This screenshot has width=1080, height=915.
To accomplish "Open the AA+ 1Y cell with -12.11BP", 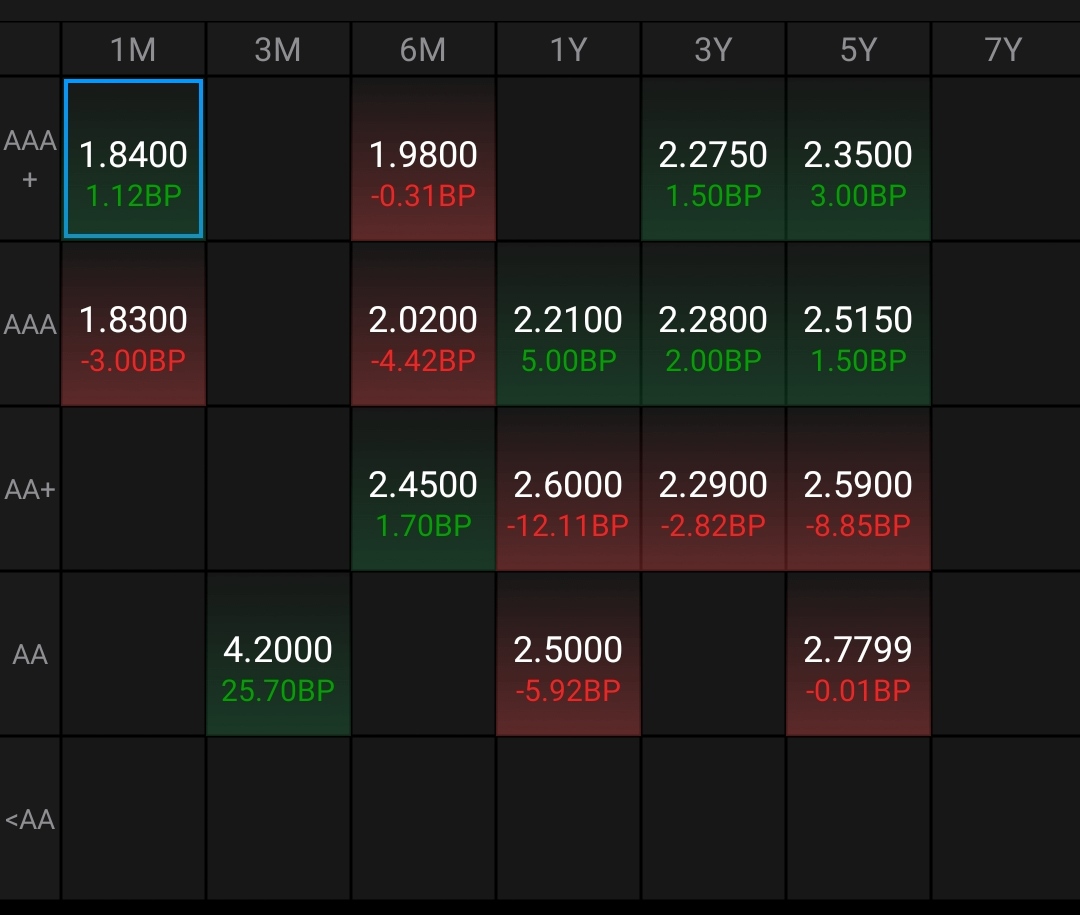I will [568, 490].
